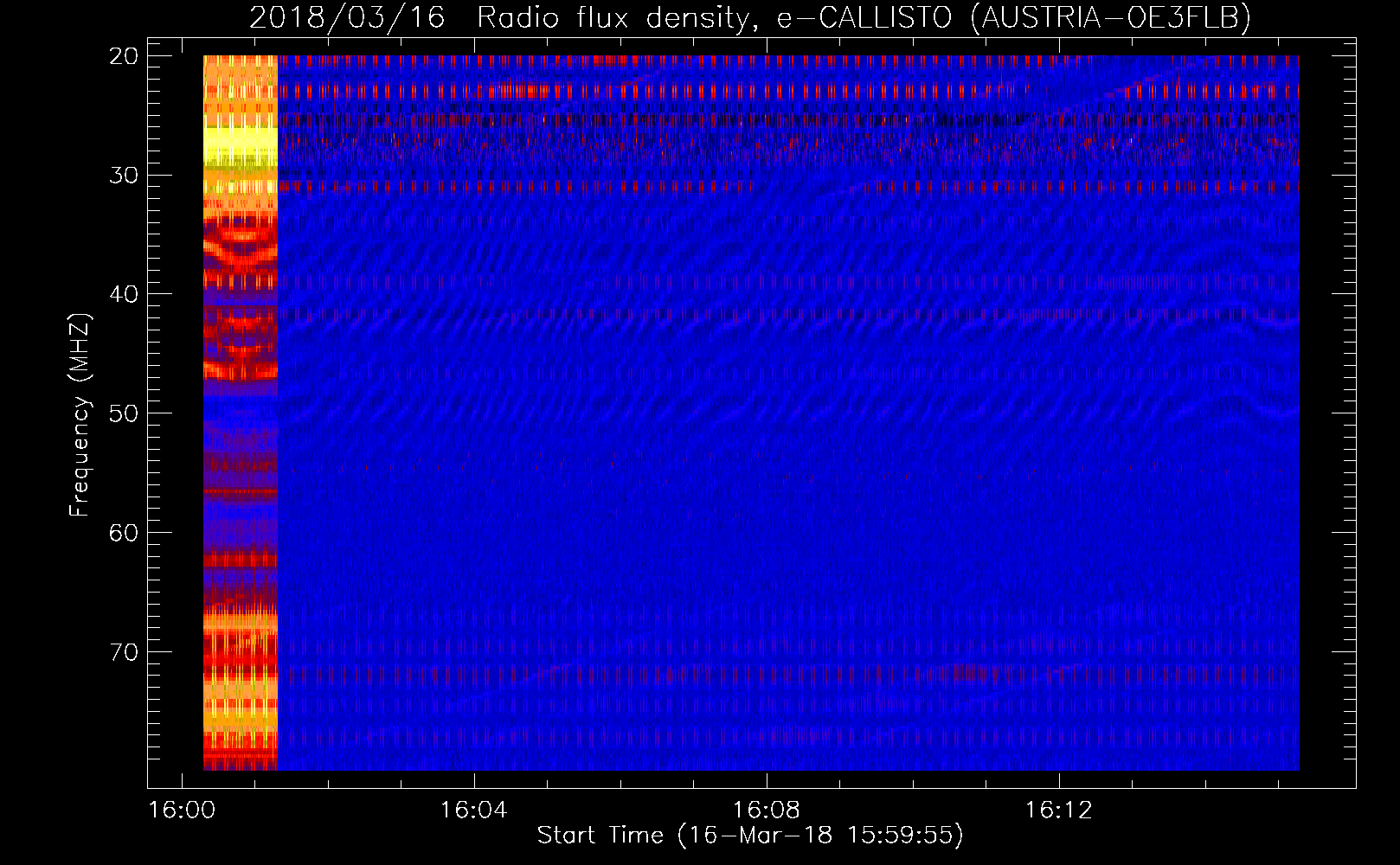Click the plot title 'Radio flux density, e-CALLISTO'

click(x=715, y=18)
